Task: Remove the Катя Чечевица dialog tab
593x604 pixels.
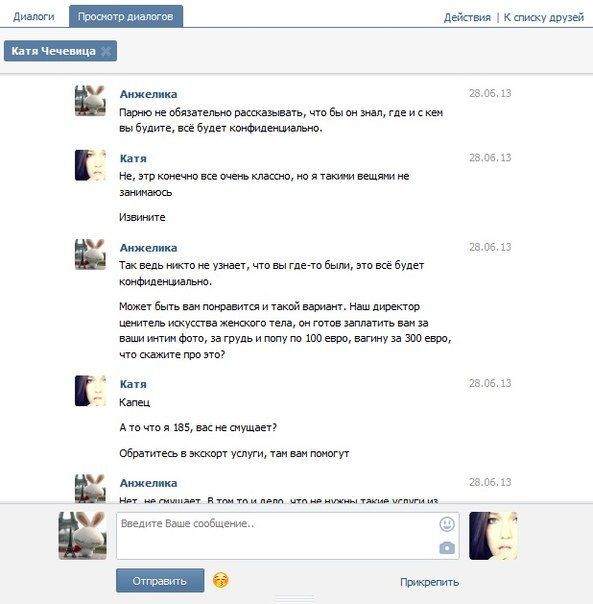Action: coord(106,51)
